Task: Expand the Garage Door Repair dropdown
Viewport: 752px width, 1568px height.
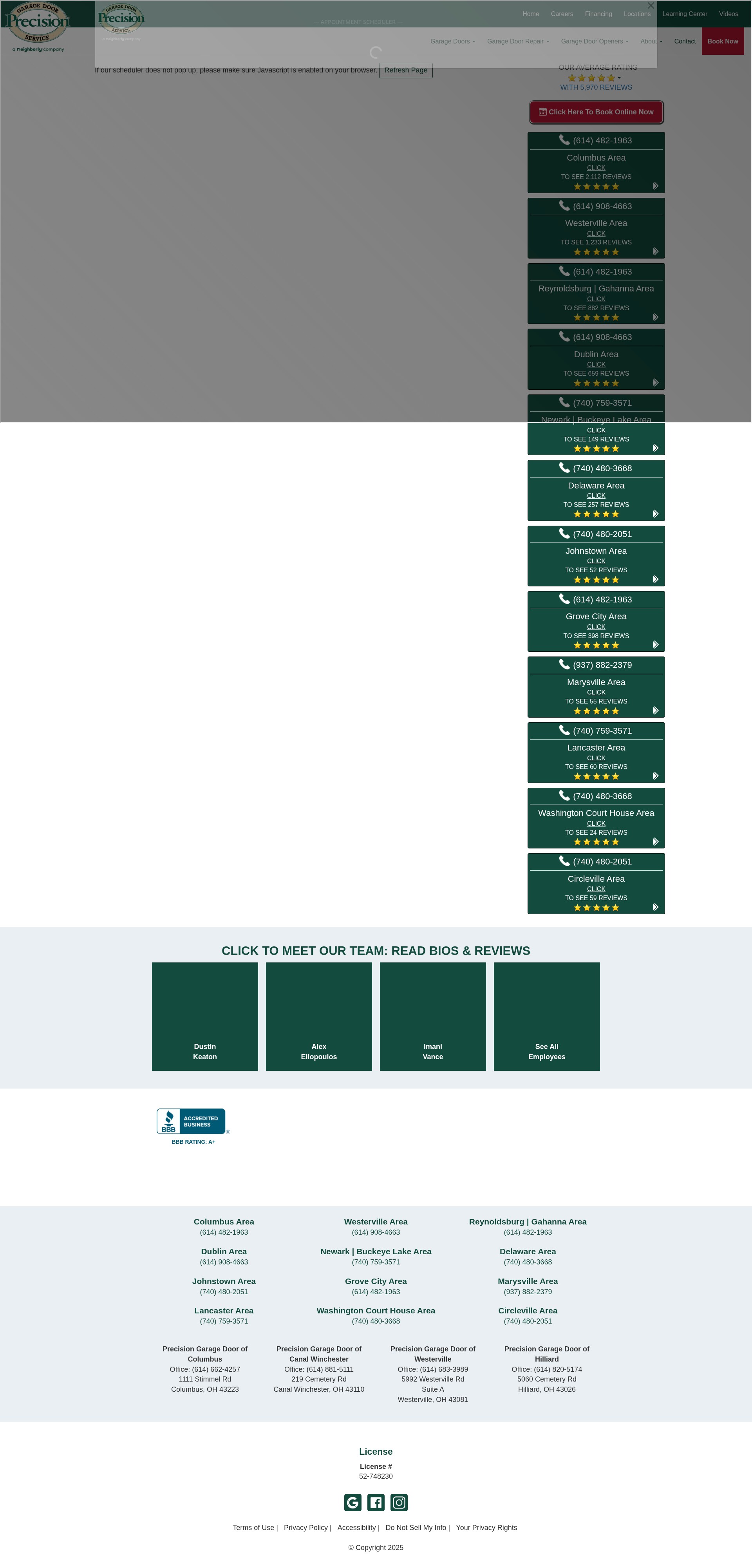Action: click(518, 42)
